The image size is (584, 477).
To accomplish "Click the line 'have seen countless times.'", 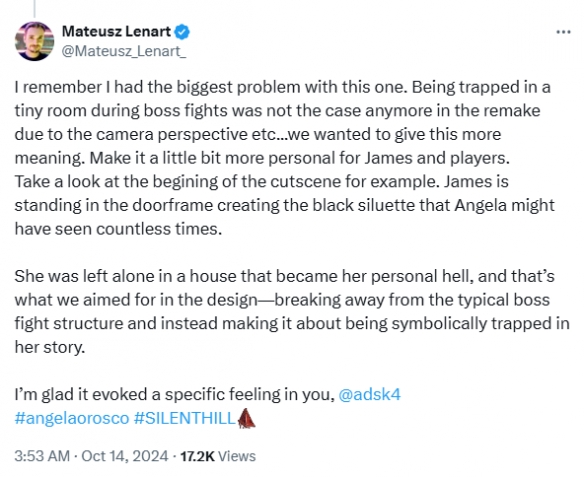I will point(118,229).
